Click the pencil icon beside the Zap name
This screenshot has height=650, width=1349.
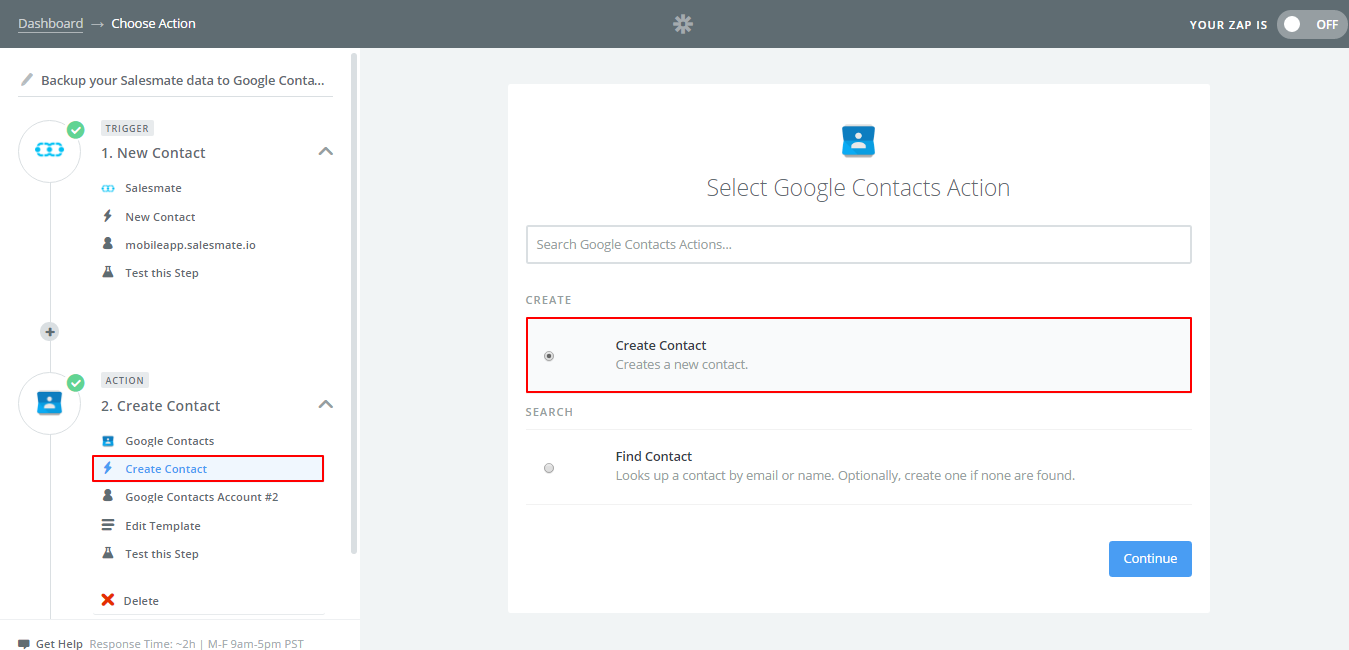(27, 79)
